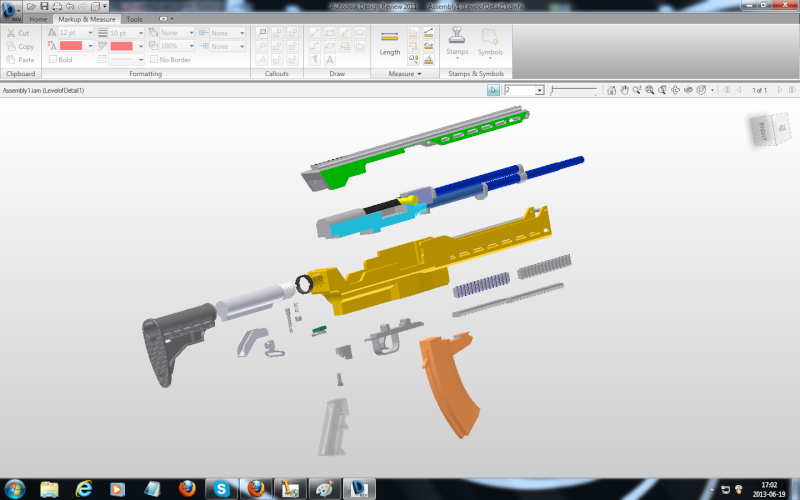Save the file using the floppy disk icon
Viewport: 800px width, 500px height.
pos(44,7)
